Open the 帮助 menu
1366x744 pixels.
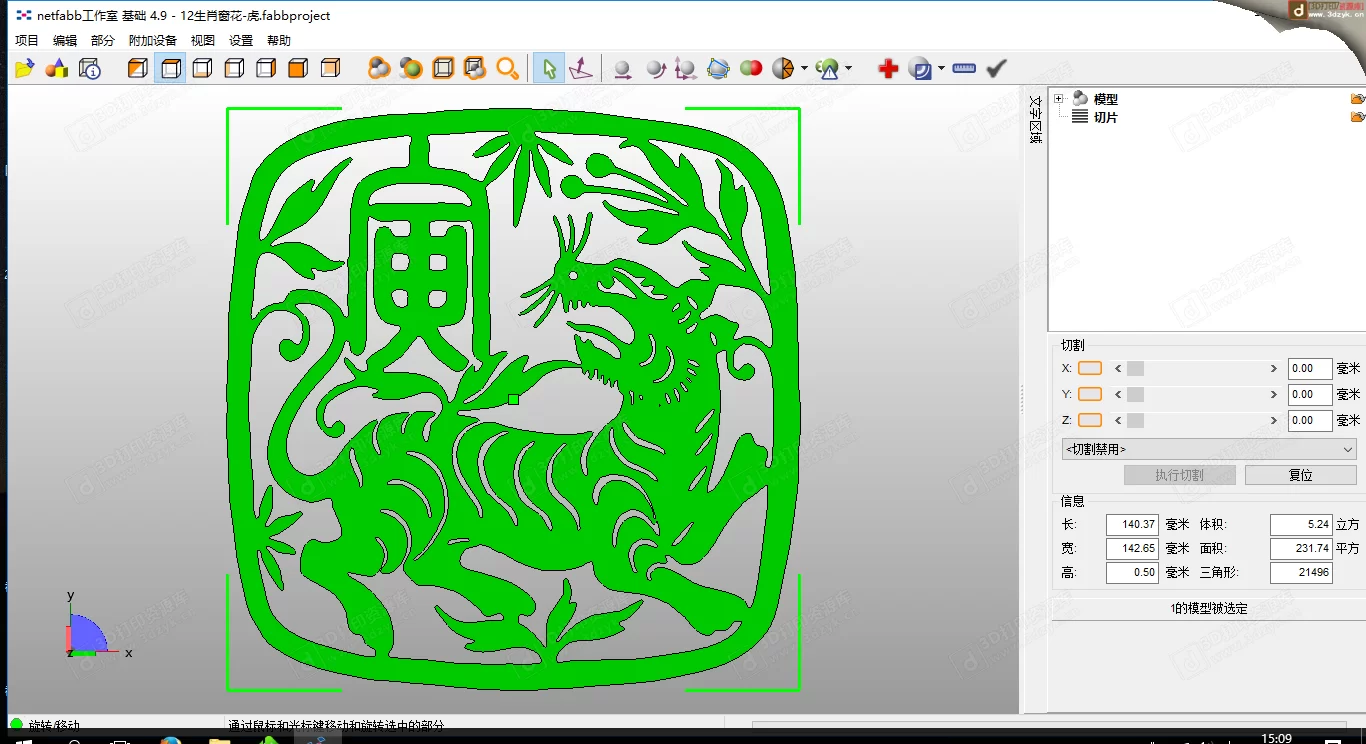279,41
